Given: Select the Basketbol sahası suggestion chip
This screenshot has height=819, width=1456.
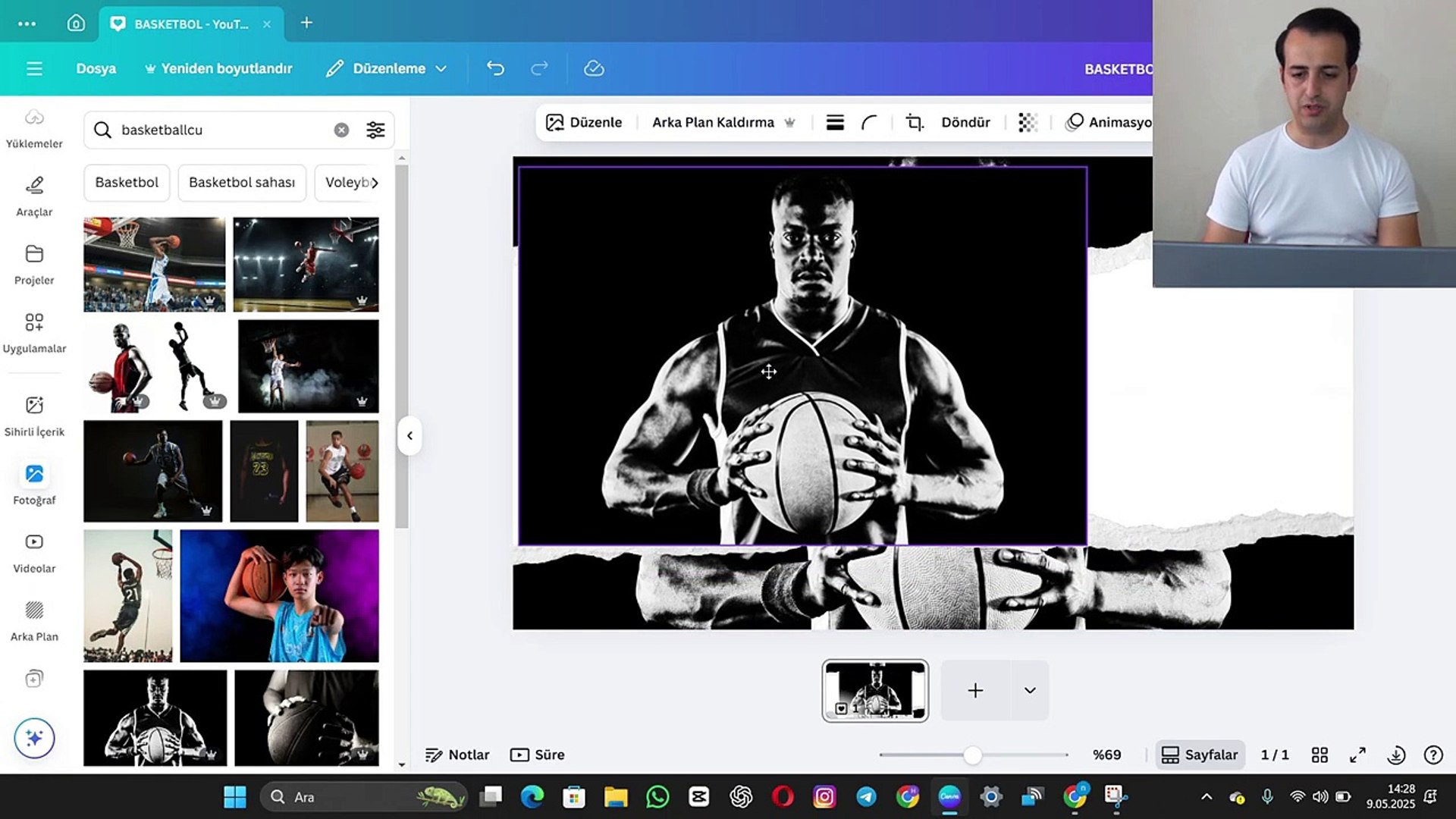Looking at the screenshot, I should click(241, 182).
